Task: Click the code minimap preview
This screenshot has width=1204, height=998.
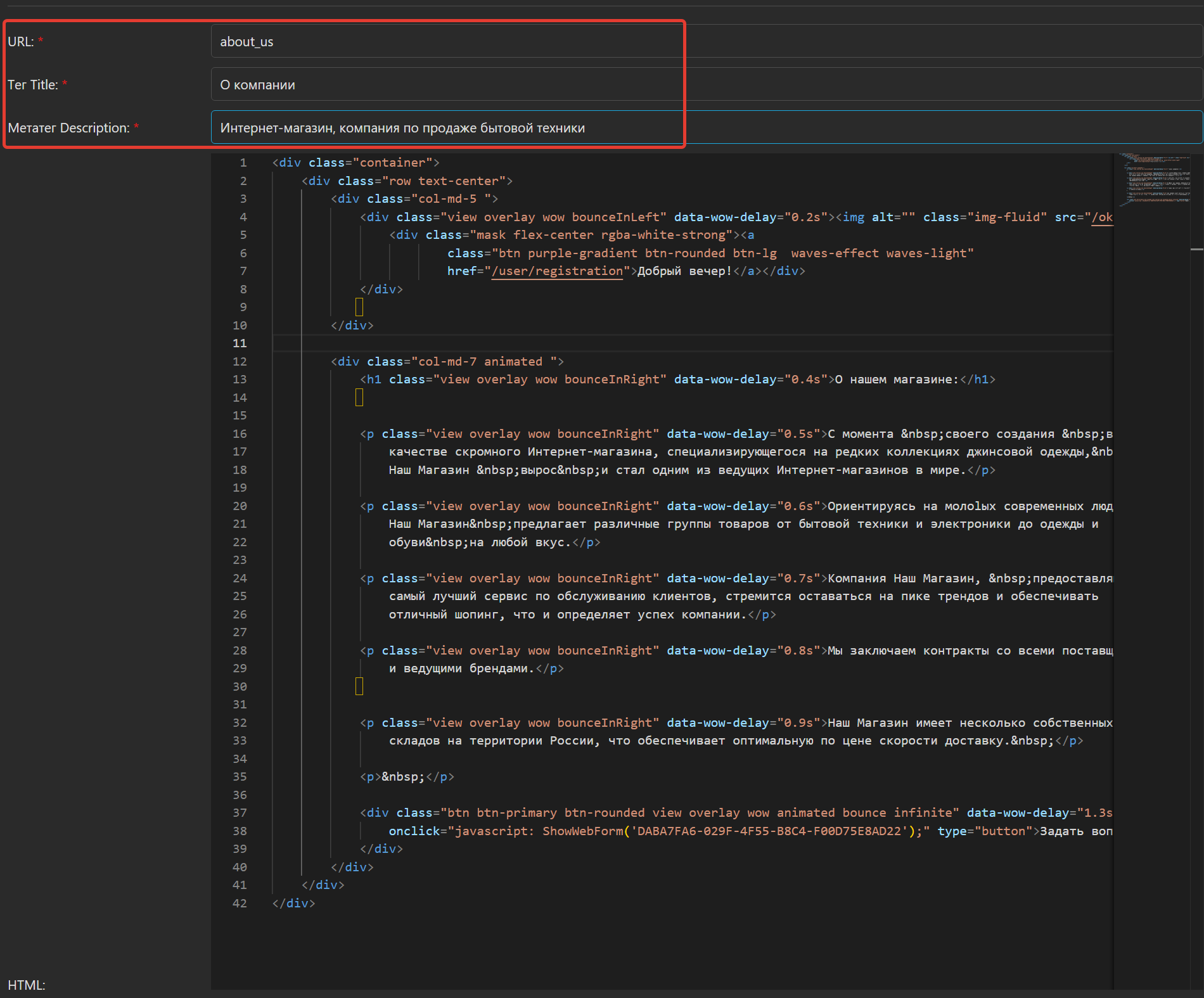Action: click(1153, 179)
